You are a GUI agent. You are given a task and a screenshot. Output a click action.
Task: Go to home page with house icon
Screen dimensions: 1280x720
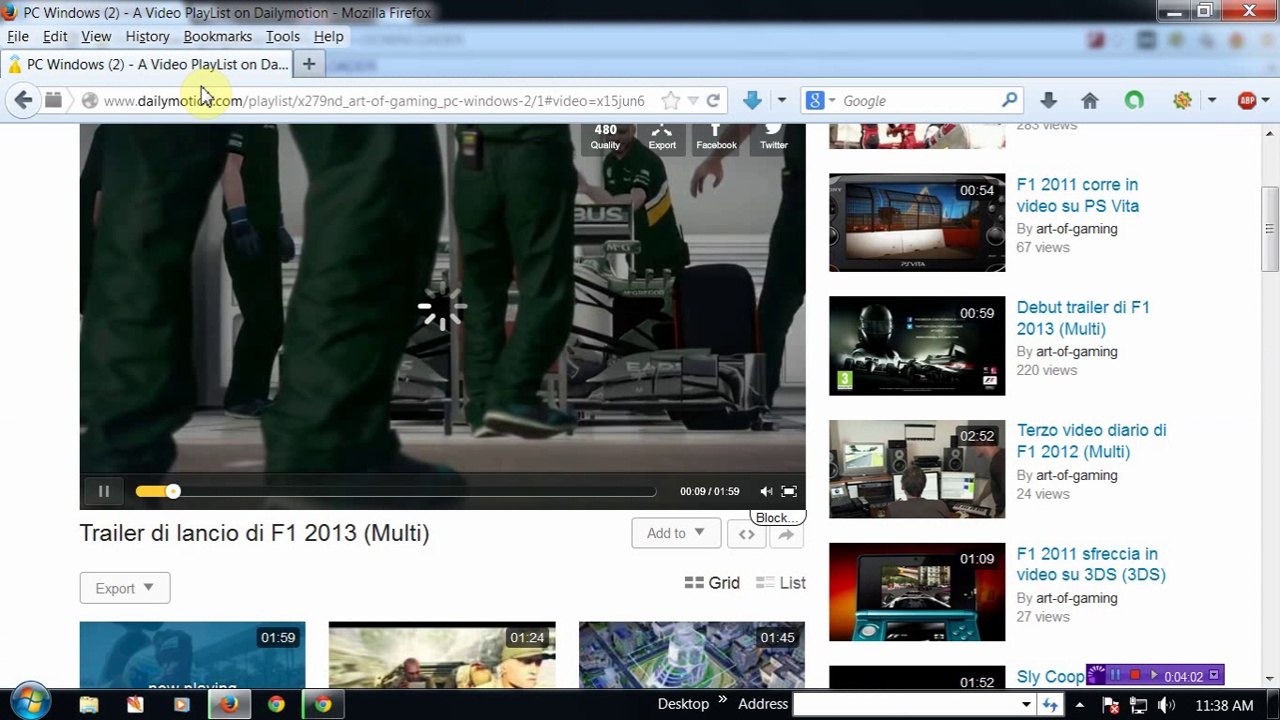coord(1090,101)
